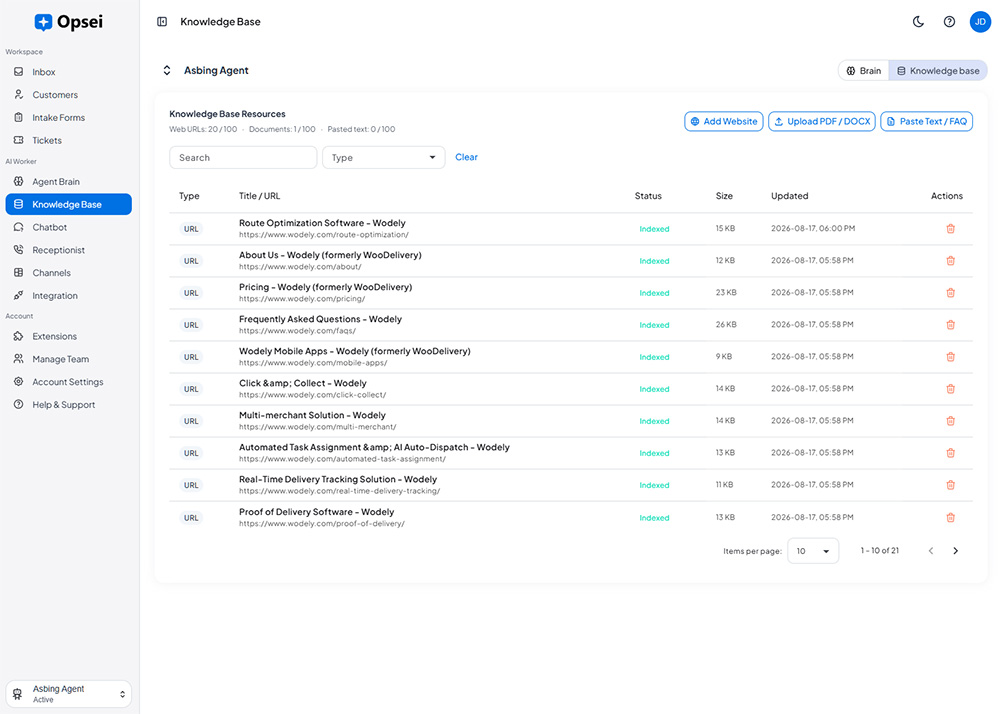Viewport: 1000px width, 714px height.
Task: Delete Click & Collect resource
Action: pyautogui.click(x=950, y=389)
